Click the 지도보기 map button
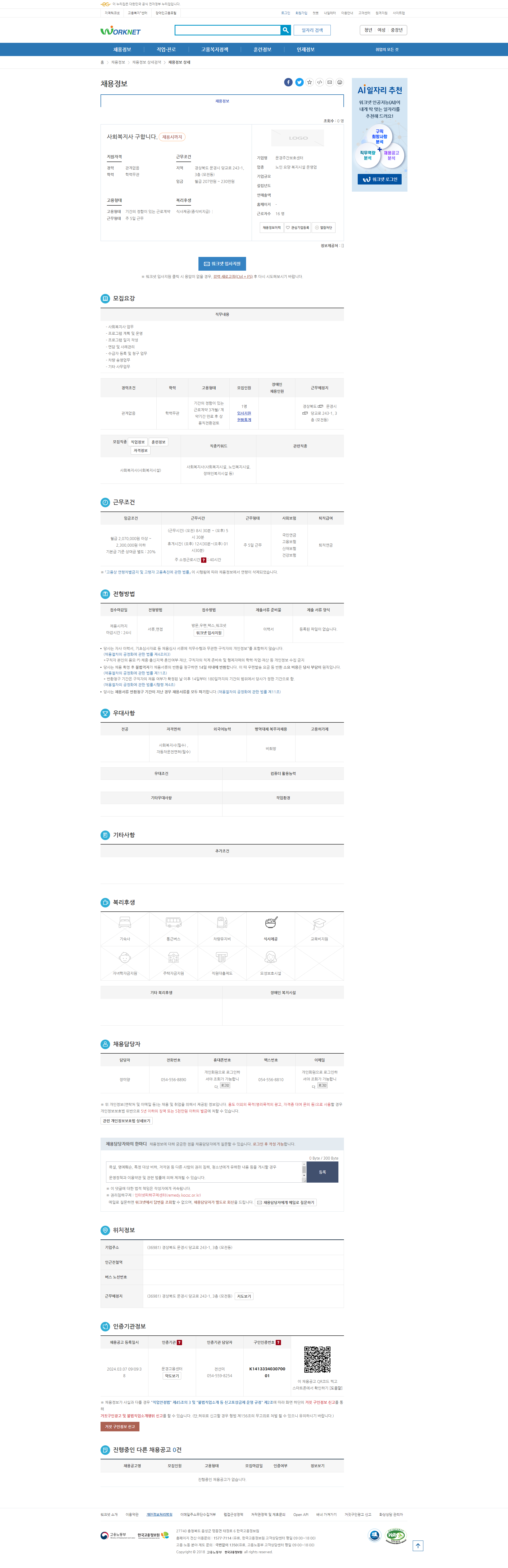Screen dimensions: 508x1568 [x=244, y=1297]
